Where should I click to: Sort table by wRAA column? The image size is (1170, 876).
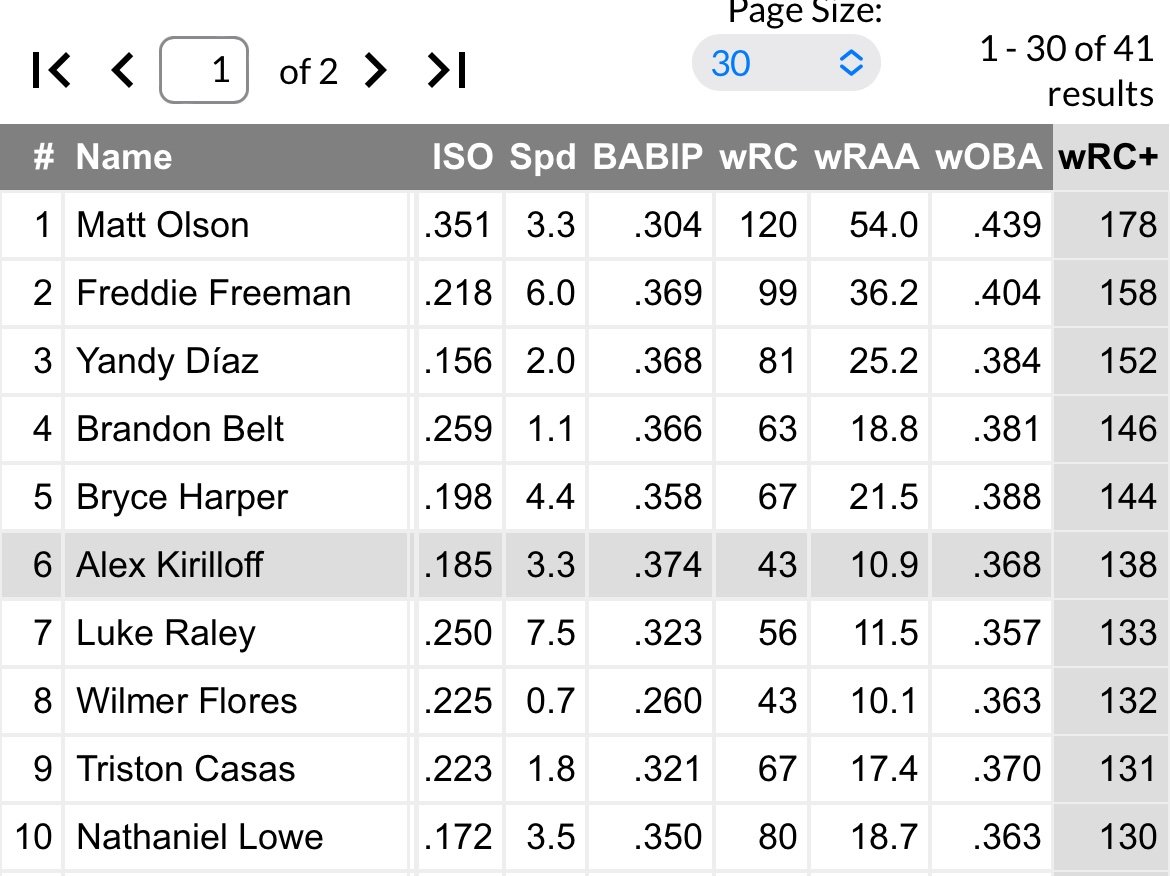point(867,157)
